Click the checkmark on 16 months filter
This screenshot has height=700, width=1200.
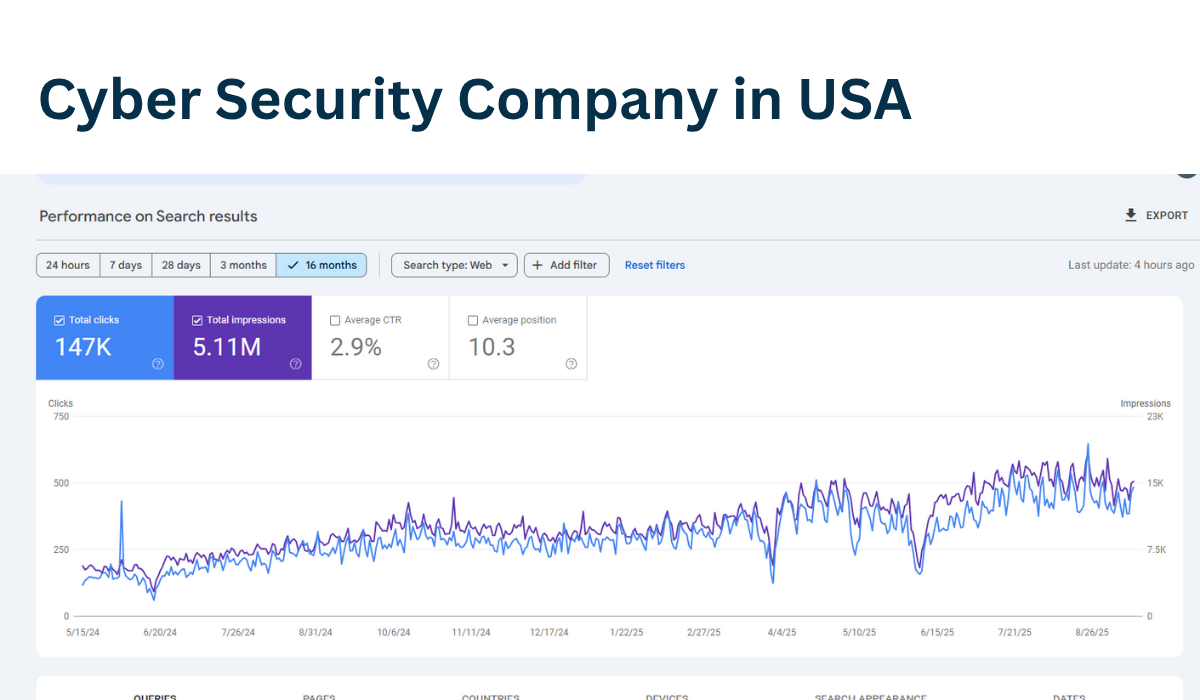295,265
